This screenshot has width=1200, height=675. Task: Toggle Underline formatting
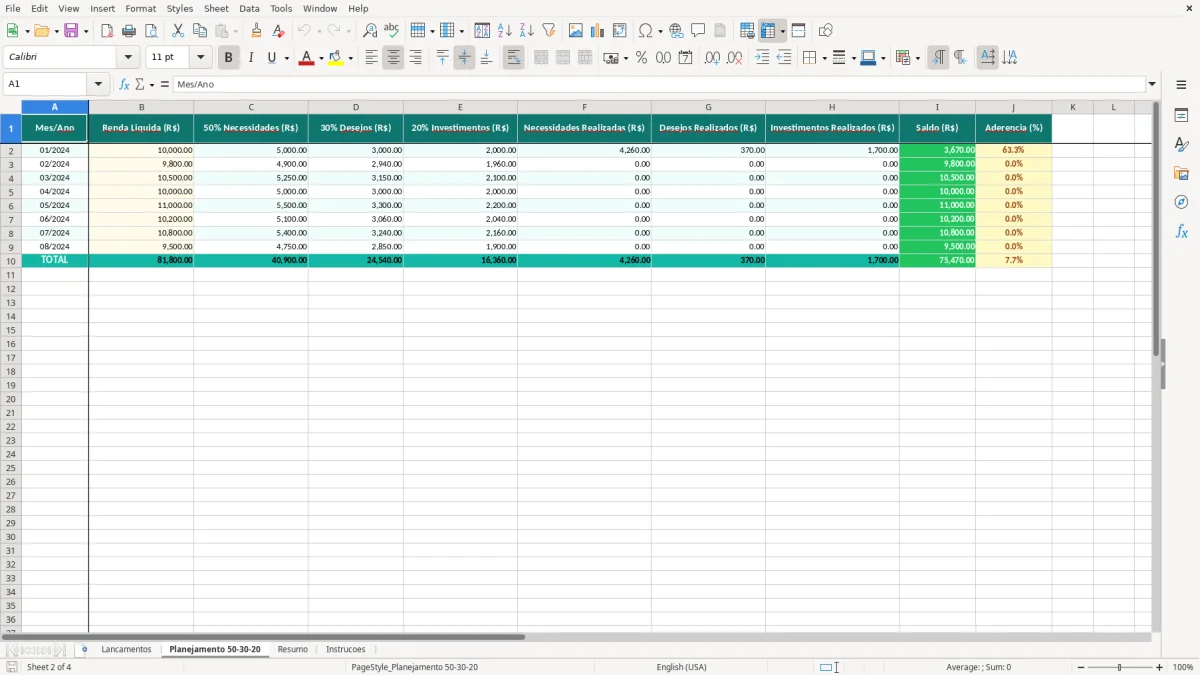click(x=271, y=58)
